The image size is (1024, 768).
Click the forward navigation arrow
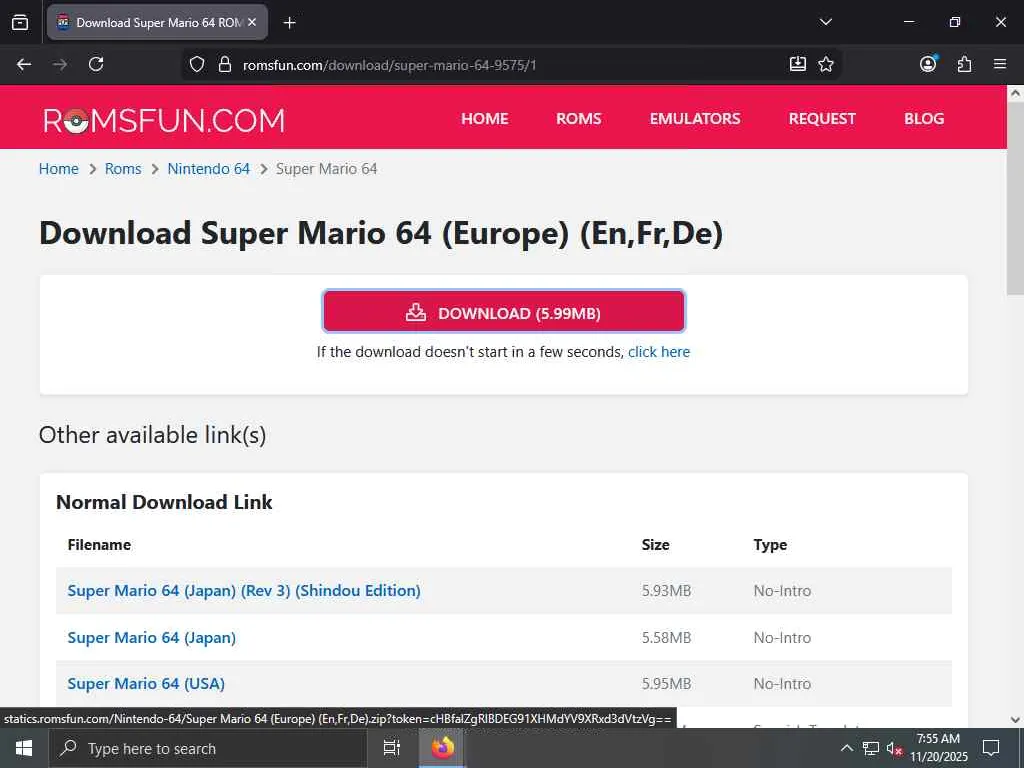(60, 64)
